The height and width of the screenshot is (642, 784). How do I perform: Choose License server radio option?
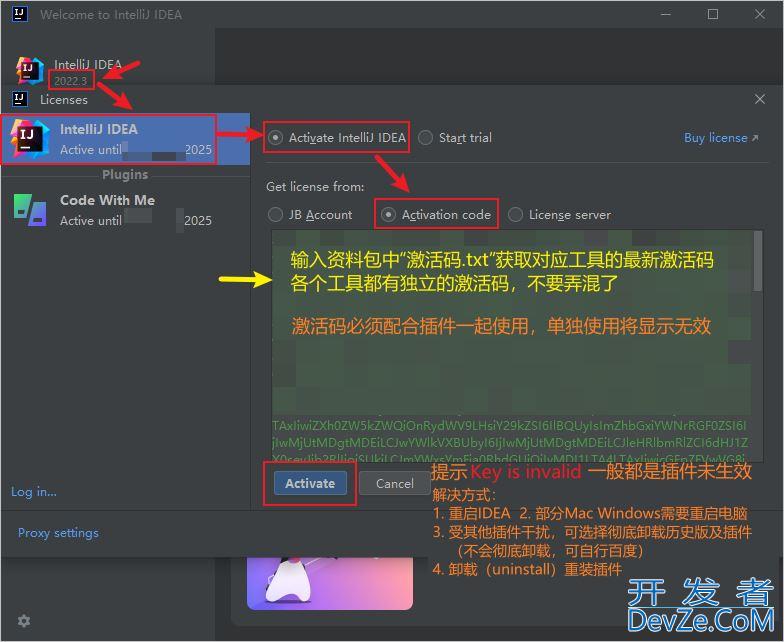(560, 214)
